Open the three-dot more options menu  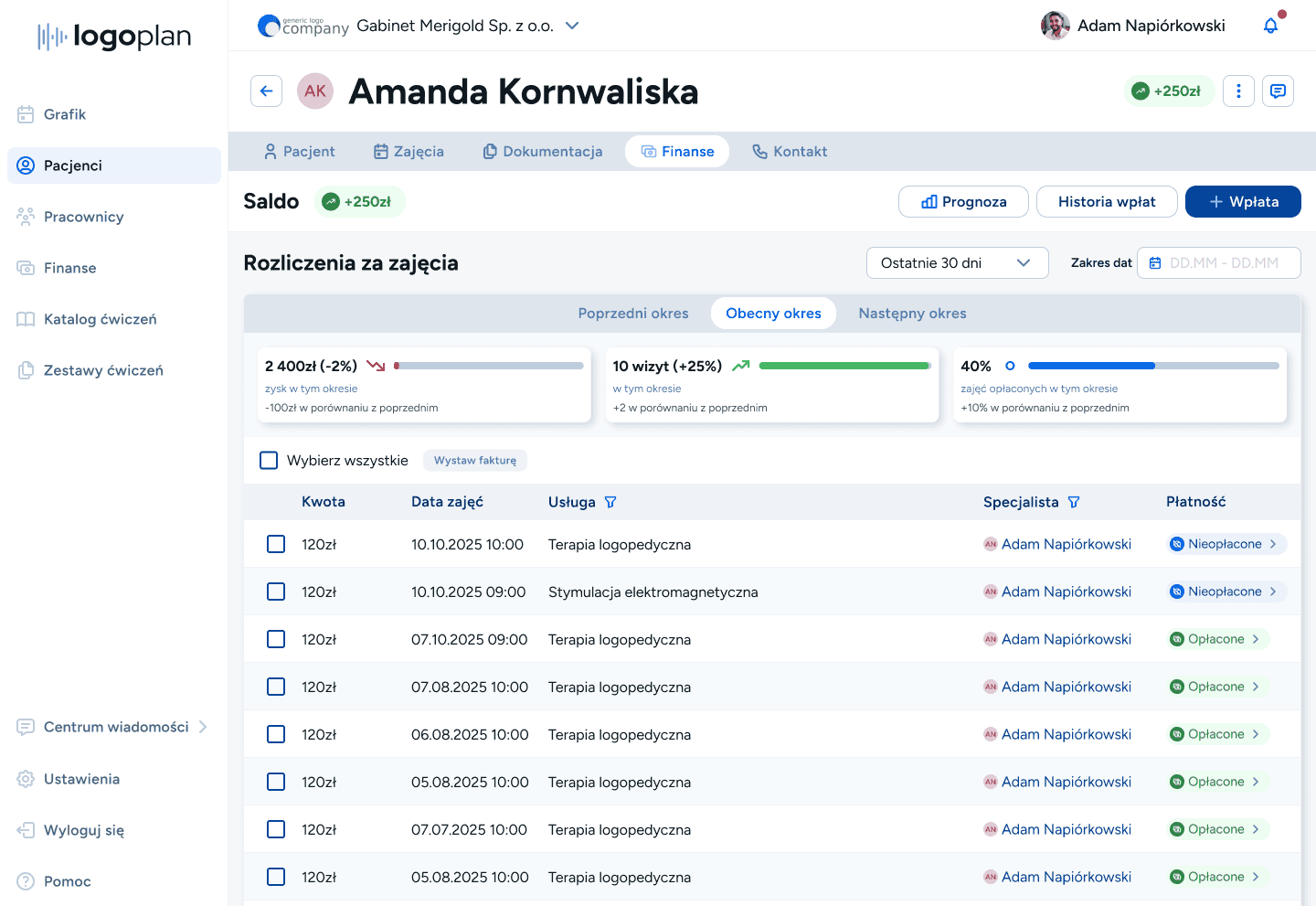(1238, 91)
